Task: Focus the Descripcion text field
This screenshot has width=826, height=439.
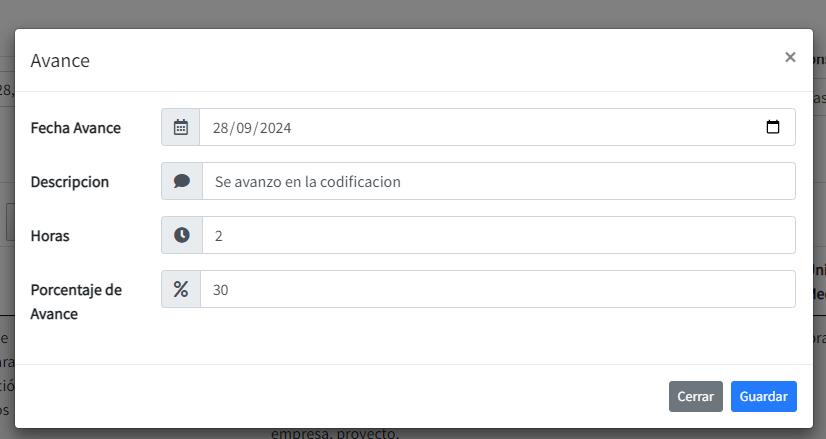Action: click(498, 181)
